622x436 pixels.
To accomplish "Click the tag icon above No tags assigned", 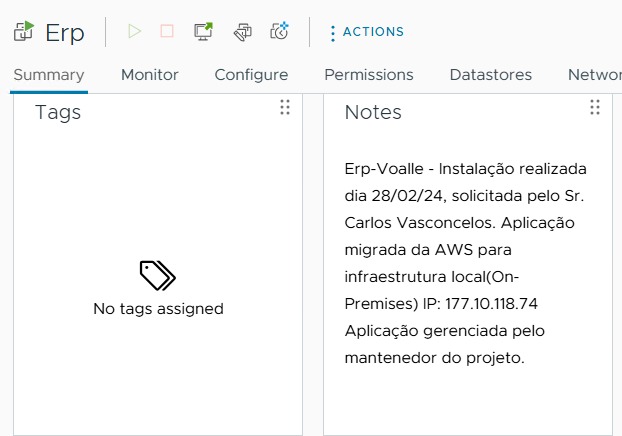I will 158,275.
